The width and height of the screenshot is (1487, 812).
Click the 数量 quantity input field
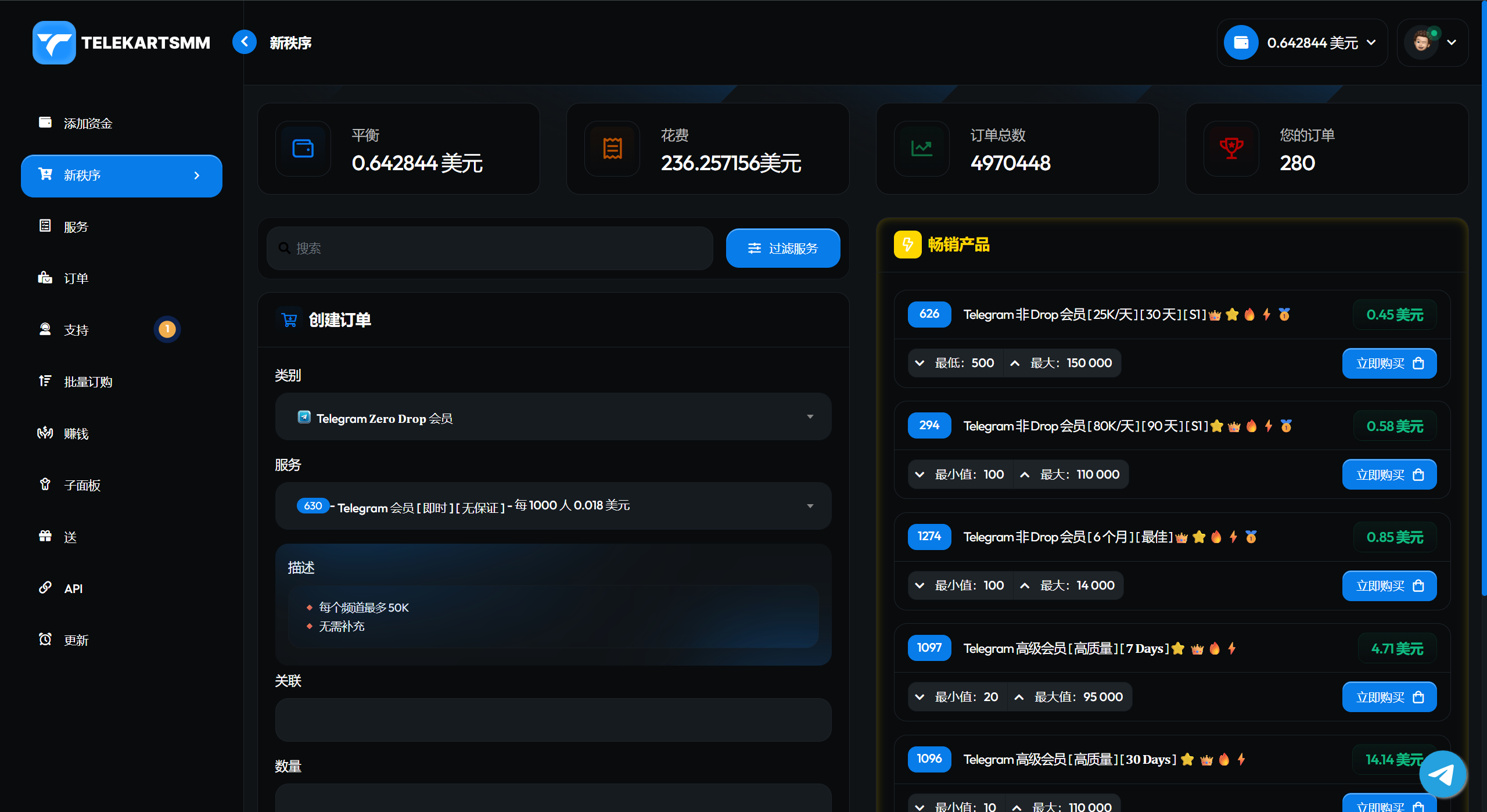pyautogui.click(x=553, y=798)
